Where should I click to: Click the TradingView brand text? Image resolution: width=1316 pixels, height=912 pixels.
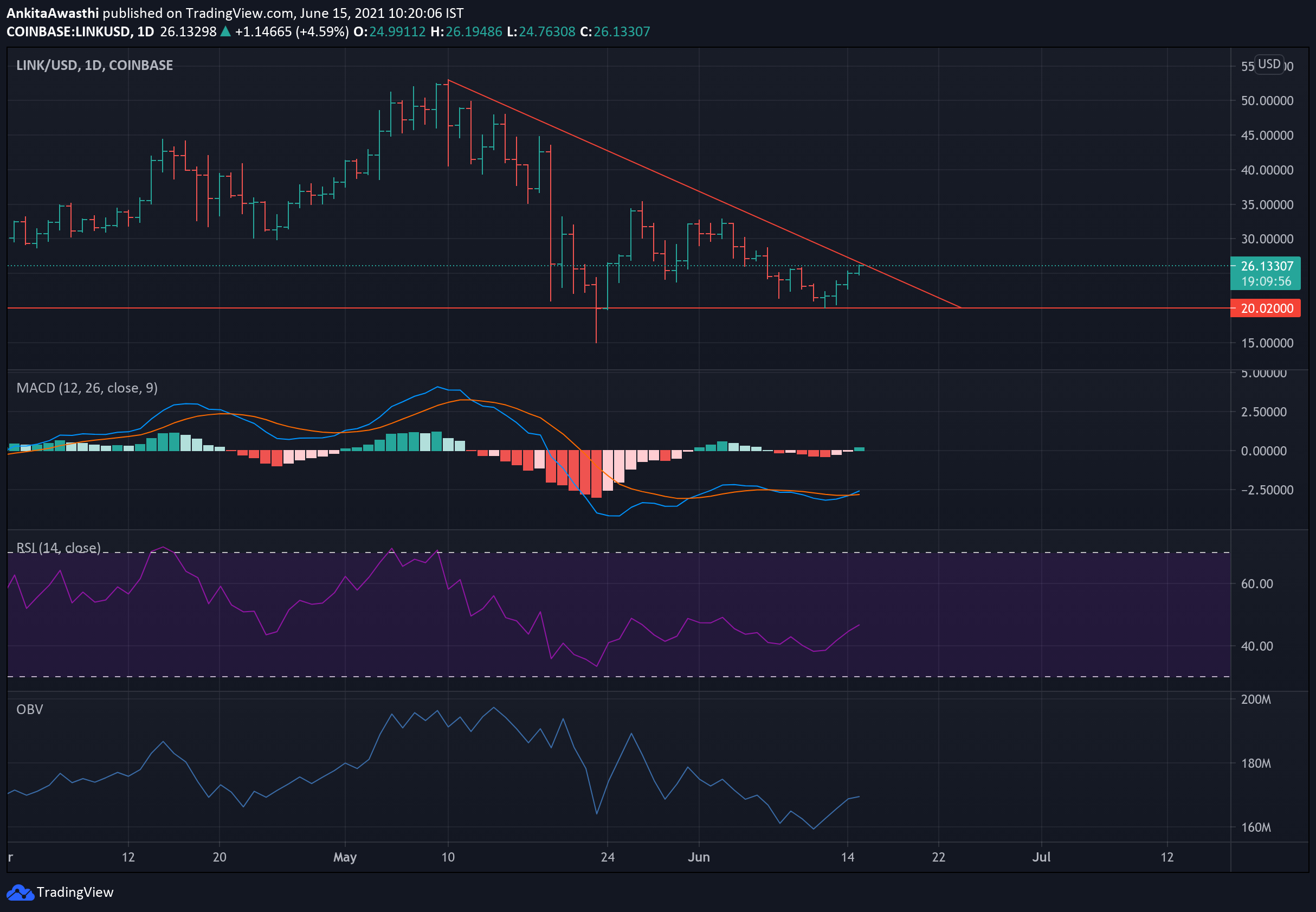[x=75, y=892]
